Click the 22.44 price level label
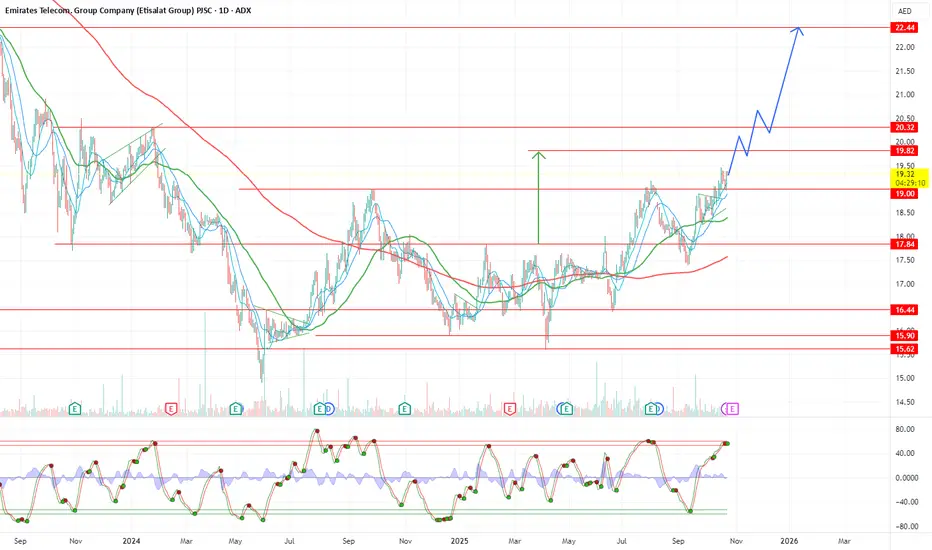The width and height of the screenshot is (932, 550). click(x=903, y=28)
